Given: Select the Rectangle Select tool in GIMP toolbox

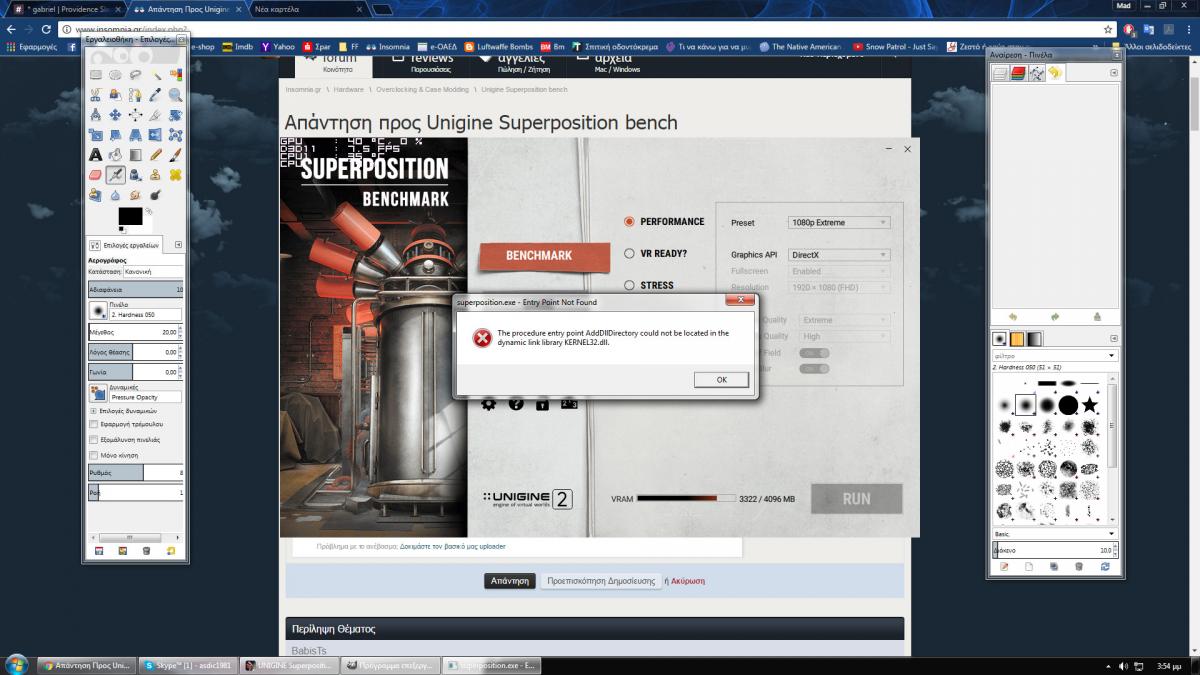Looking at the screenshot, I should coord(96,75).
